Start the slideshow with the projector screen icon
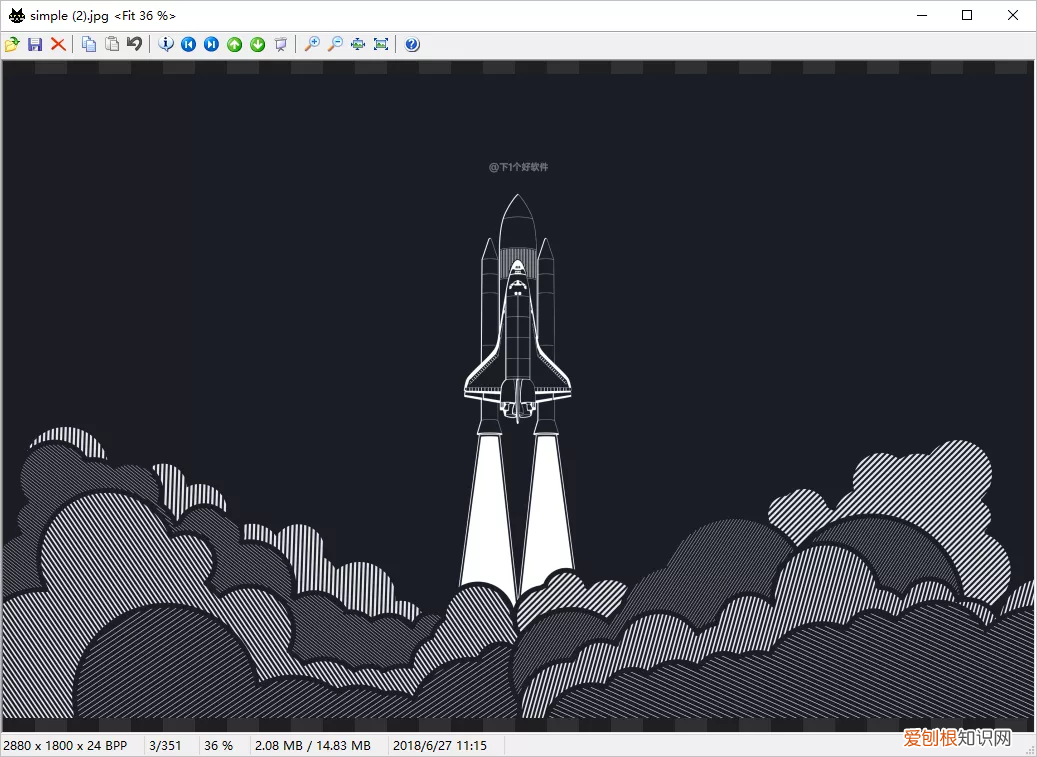The height and width of the screenshot is (757, 1037). pos(280,44)
